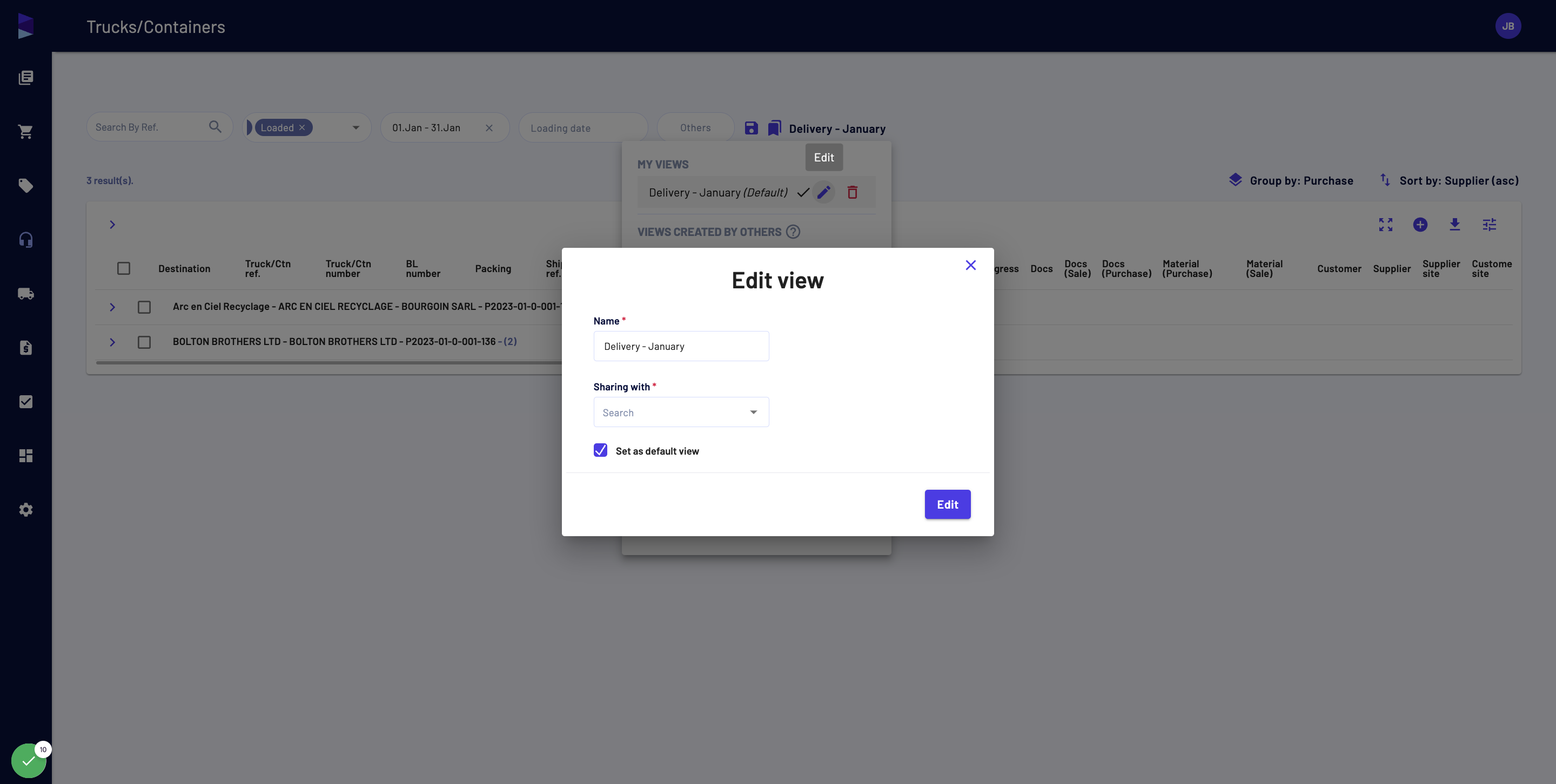
Task: Open the shopping cart sidebar icon
Action: (x=26, y=132)
